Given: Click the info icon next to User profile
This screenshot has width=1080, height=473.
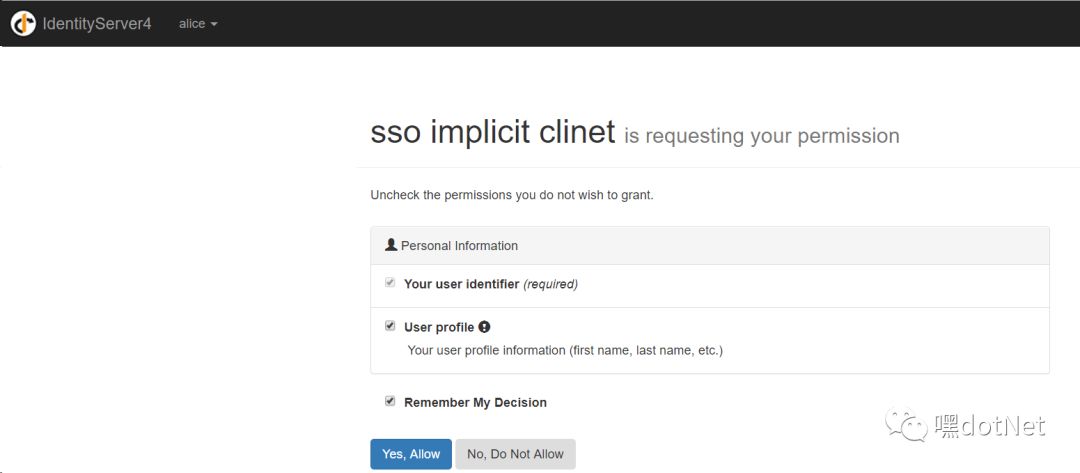Looking at the screenshot, I should point(484,327).
